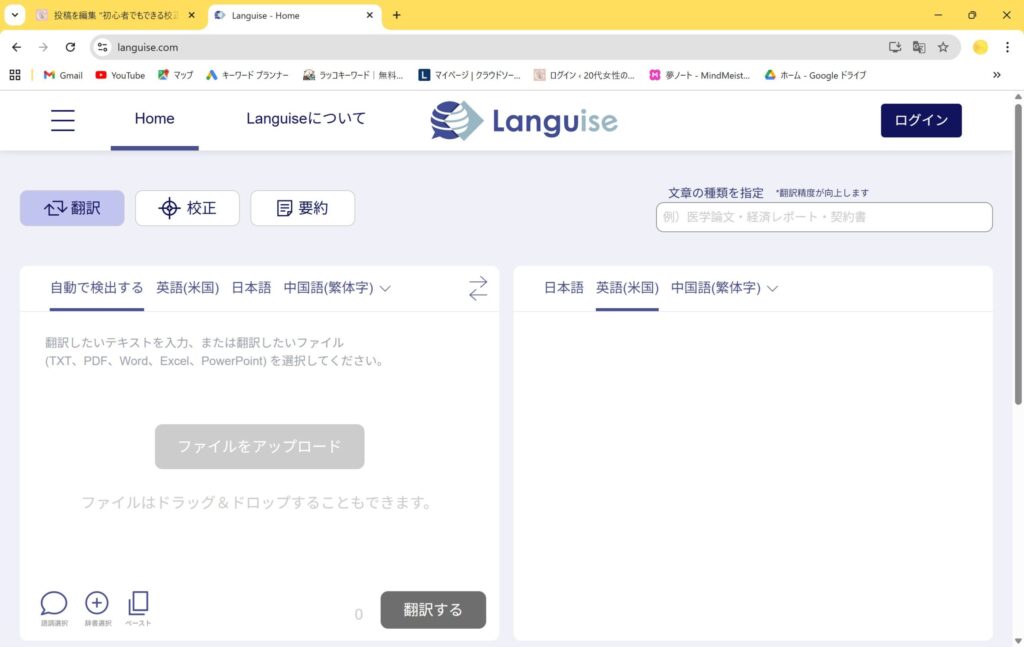Choose 中国語(繁体字) as source language
This screenshot has height=647, width=1024.
[328, 288]
